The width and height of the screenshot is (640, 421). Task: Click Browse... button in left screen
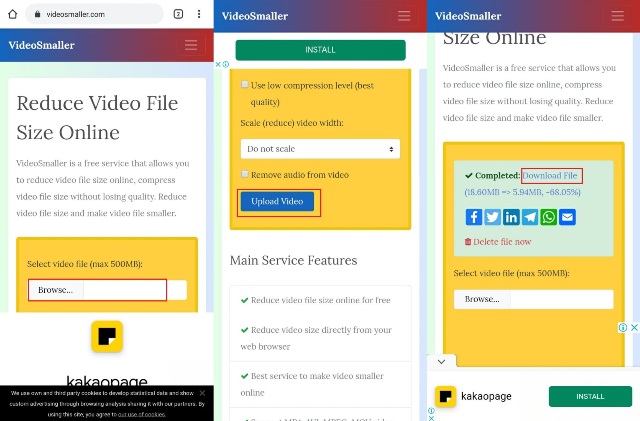point(56,290)
